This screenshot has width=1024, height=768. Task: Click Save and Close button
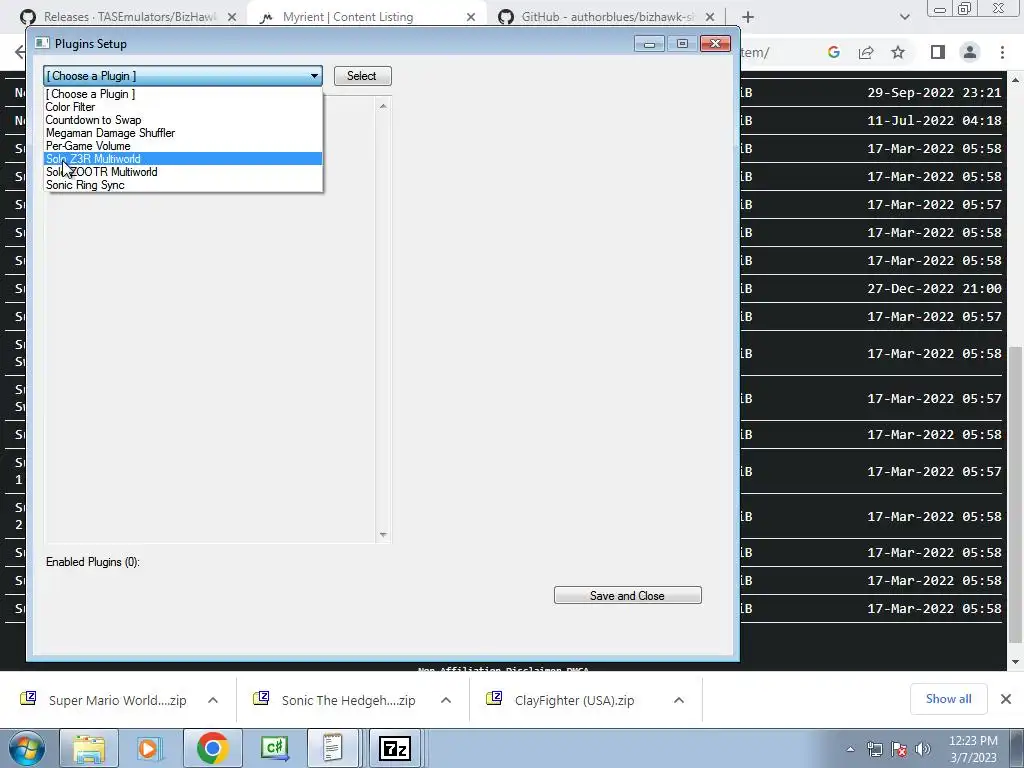[628, 596]
